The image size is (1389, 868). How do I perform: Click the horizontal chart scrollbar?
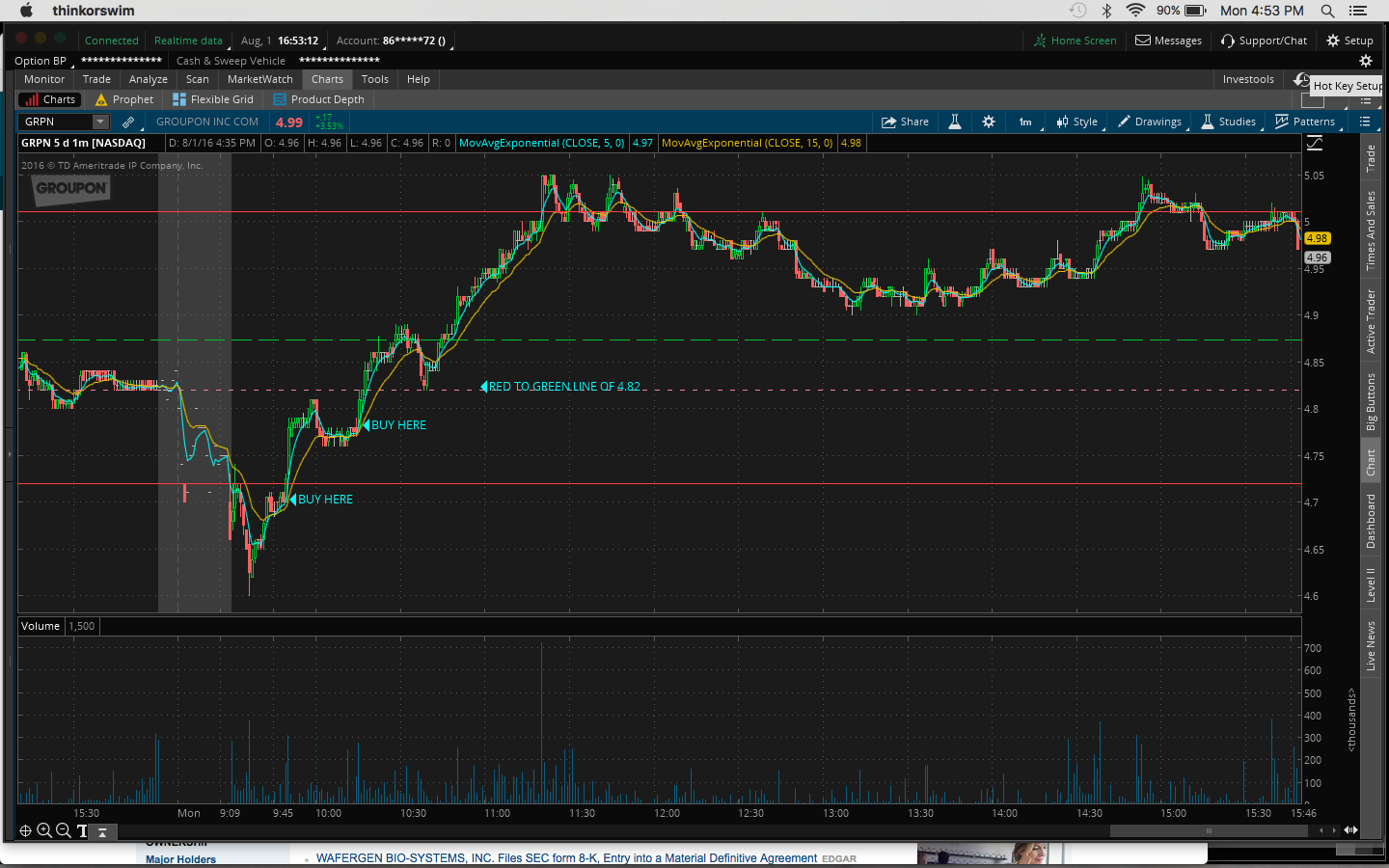click(1209, 830)
